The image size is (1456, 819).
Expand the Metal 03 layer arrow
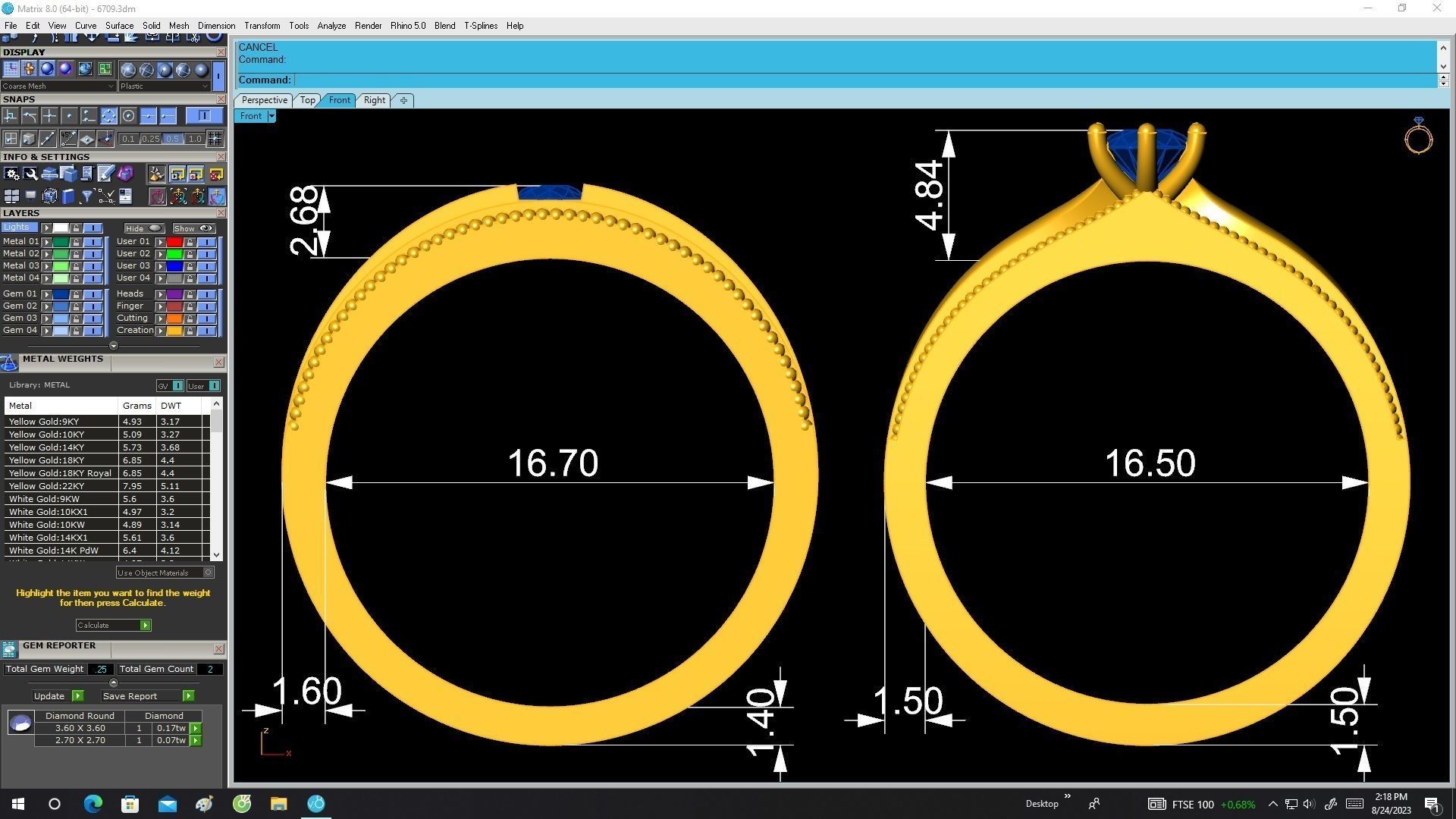[46, 266]
